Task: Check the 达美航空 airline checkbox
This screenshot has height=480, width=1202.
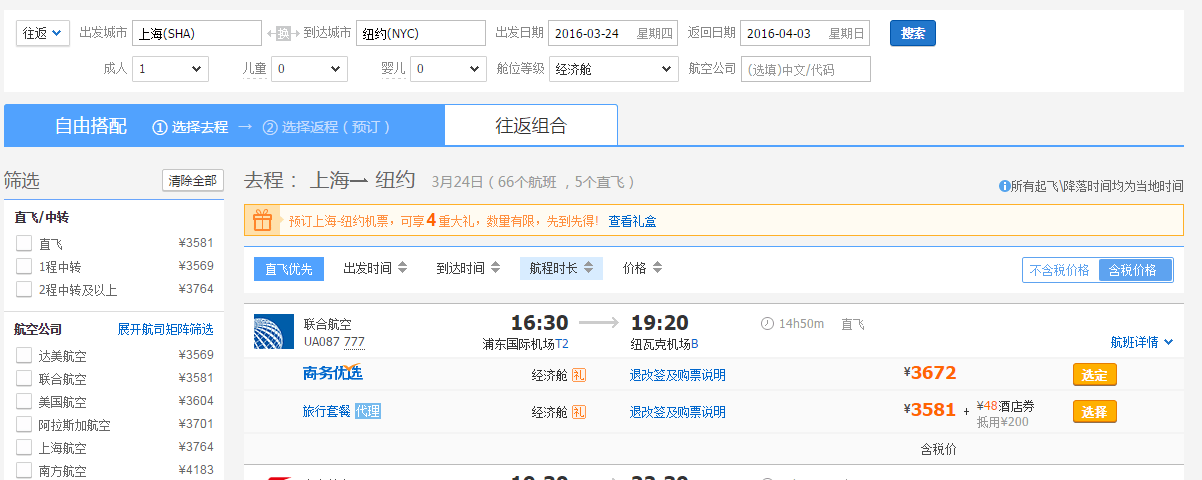Action: coord(24,356)
